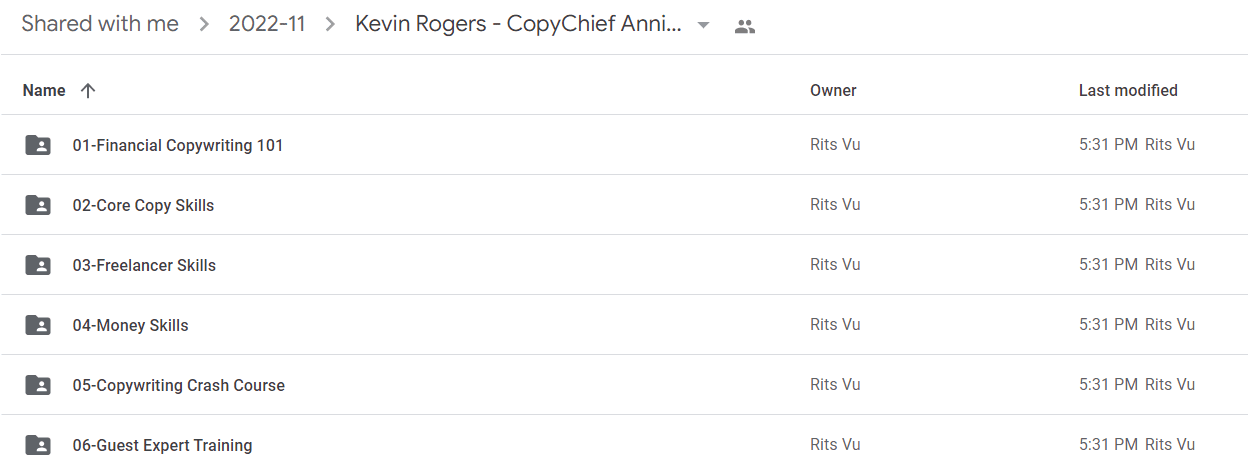Click the chevron after Shared with me

click(204, 25)
